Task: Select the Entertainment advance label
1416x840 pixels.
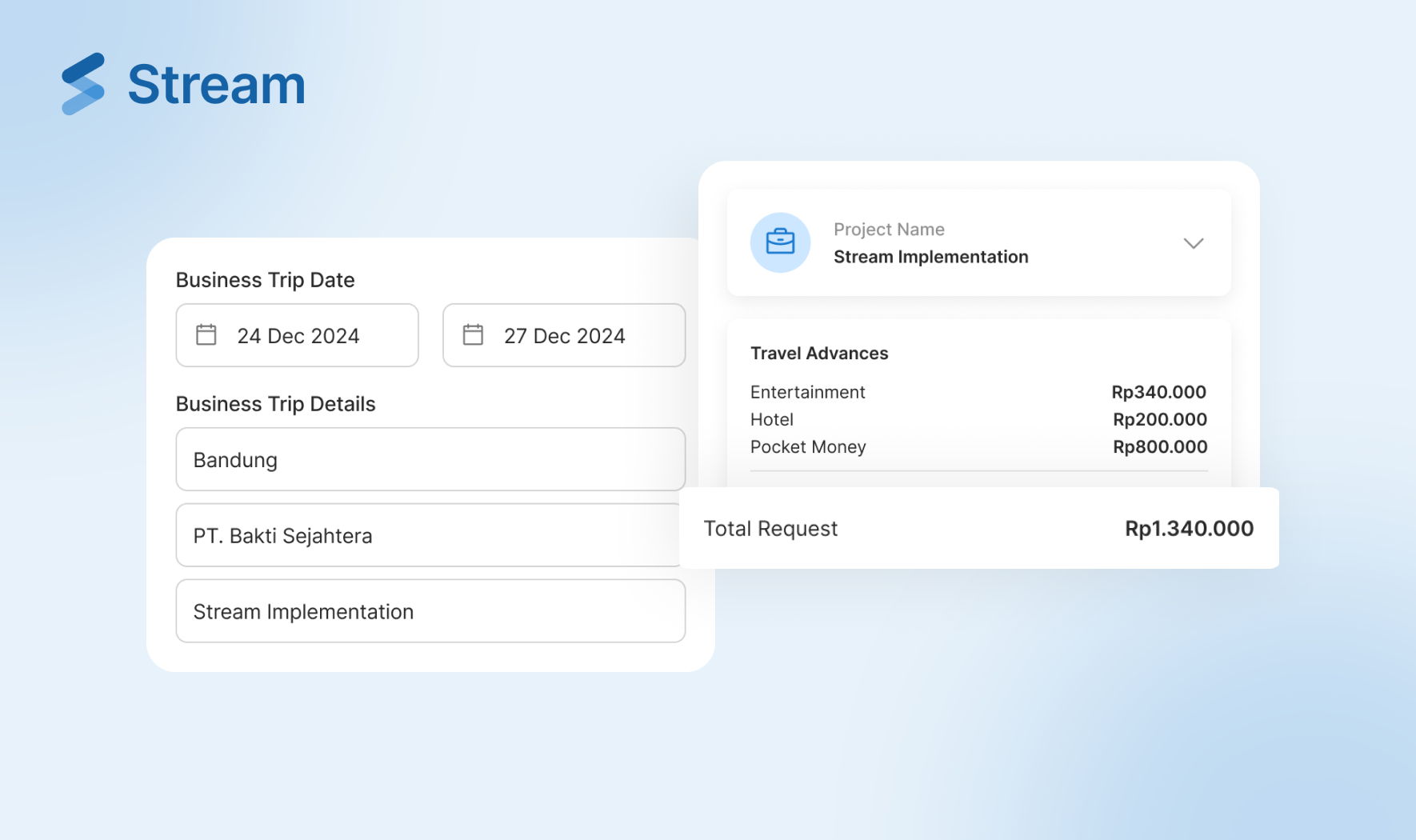Action: (807, 392)
